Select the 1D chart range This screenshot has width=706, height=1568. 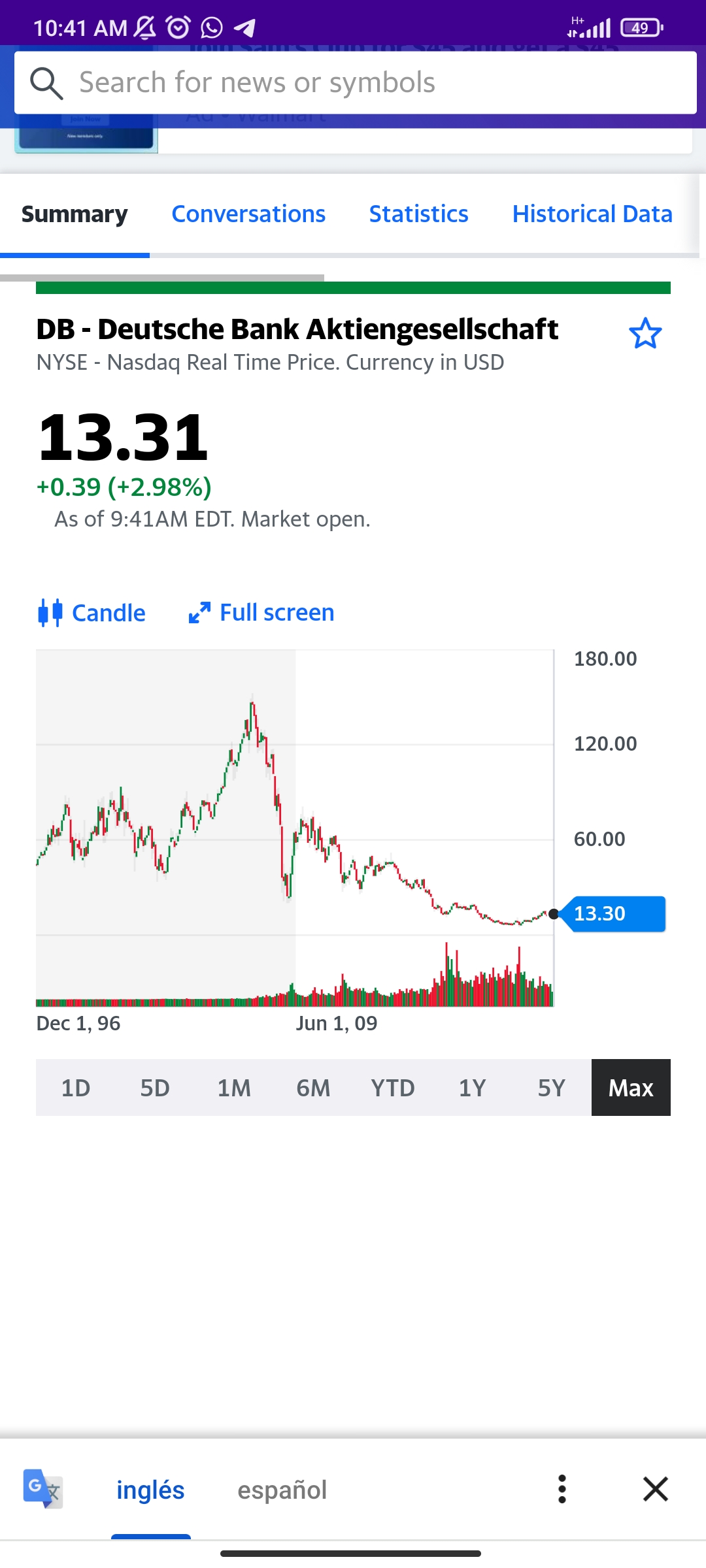click(76, 1088)
